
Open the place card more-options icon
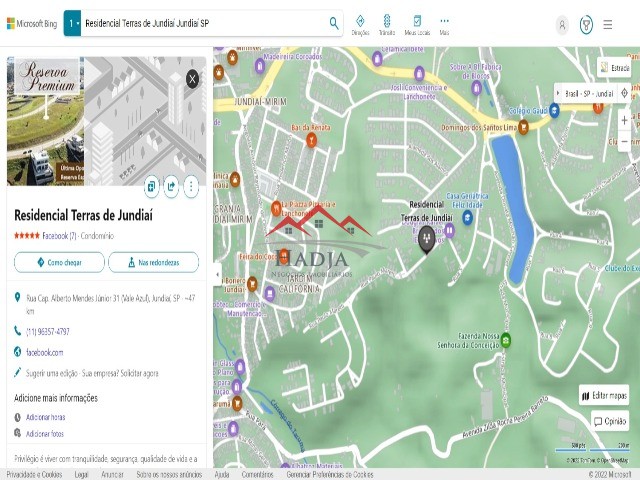coord(191,187)
